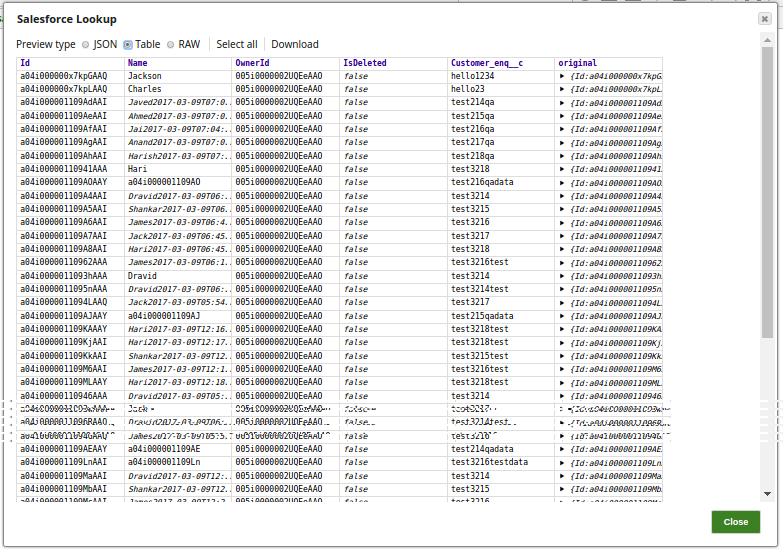783x552 pixels.
Task: Expand original object in the test3216testdata row
Action: point(562,463)
